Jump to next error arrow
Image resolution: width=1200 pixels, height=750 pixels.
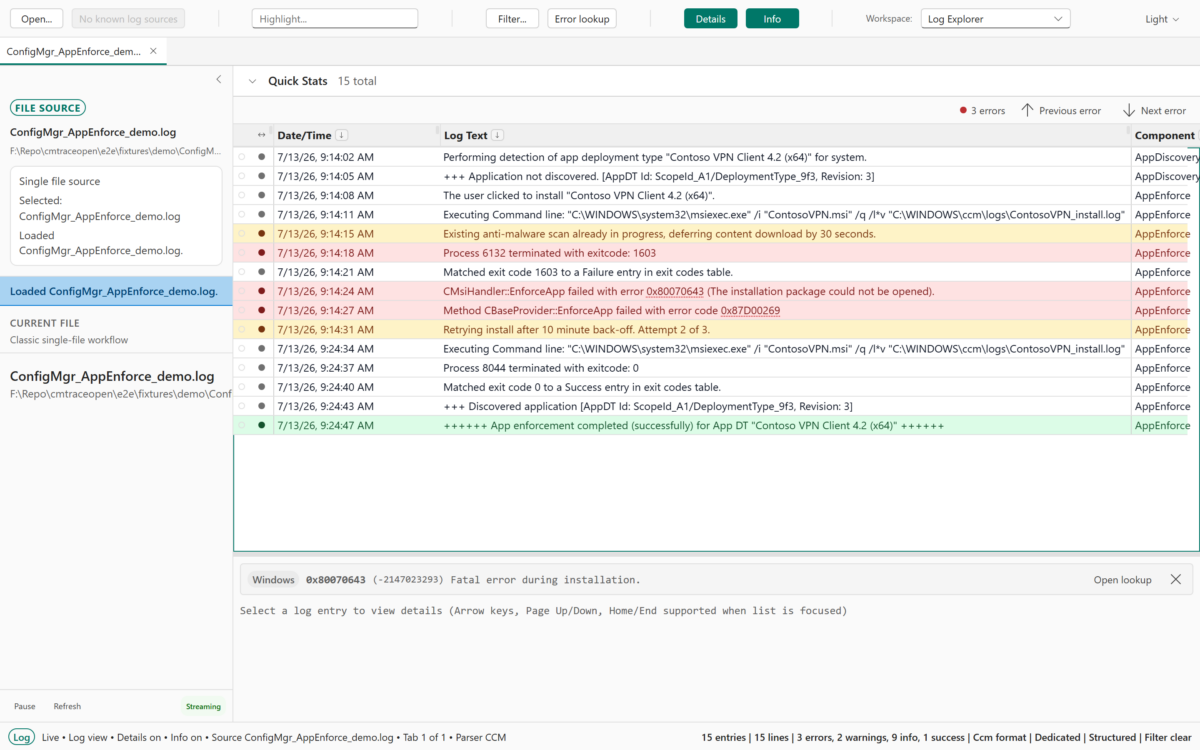tap(1129, 110)
